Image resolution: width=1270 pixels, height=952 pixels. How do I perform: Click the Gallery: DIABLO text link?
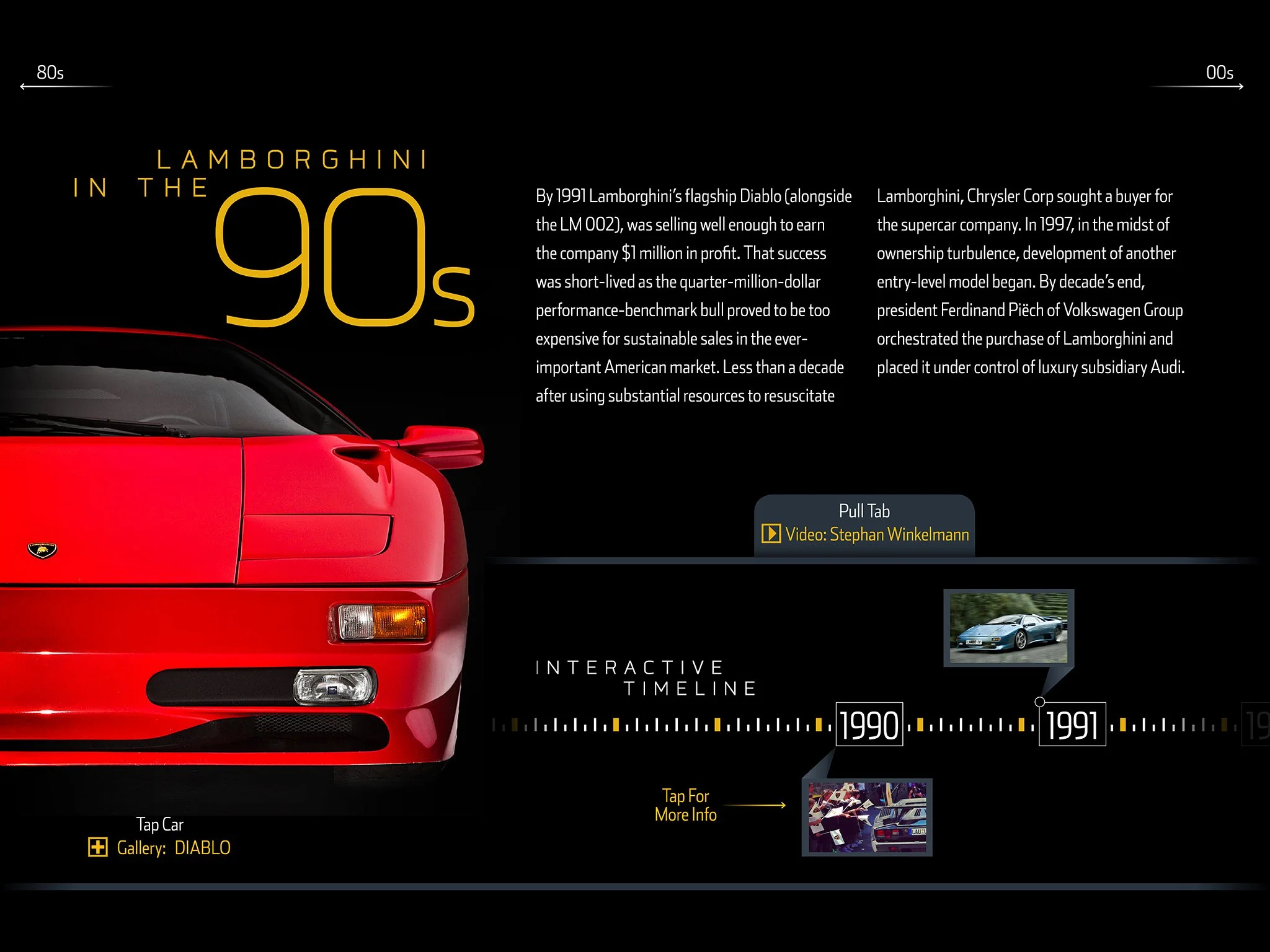point(172,847)
